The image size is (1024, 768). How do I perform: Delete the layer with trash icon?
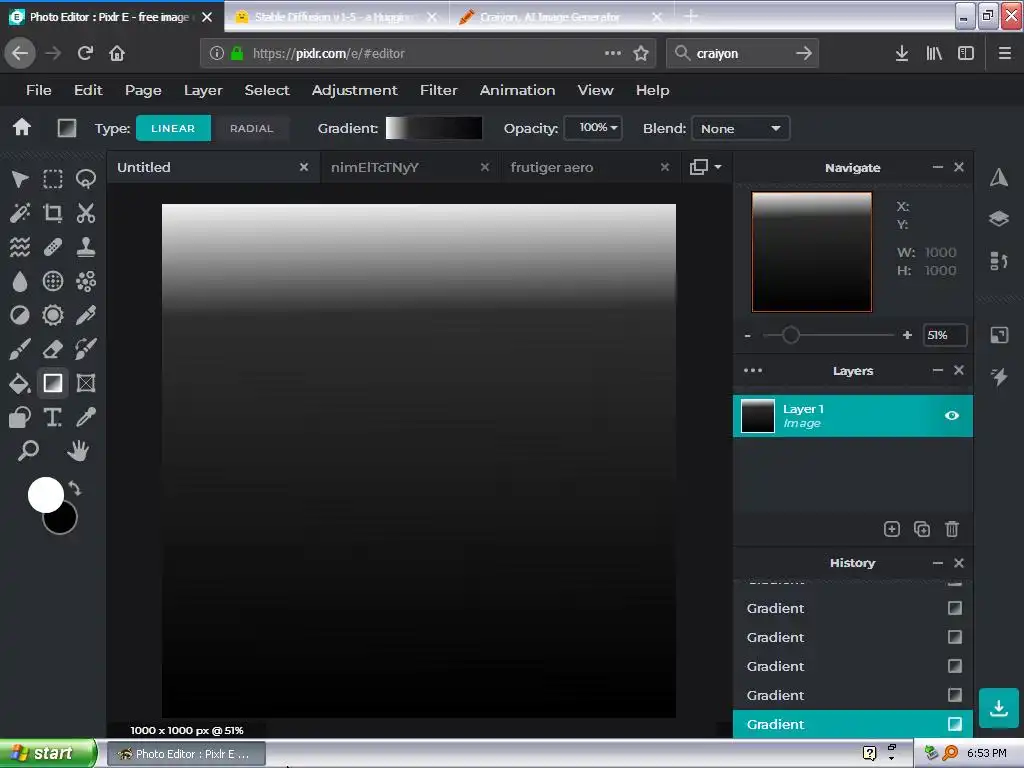(x=952, y=529)
